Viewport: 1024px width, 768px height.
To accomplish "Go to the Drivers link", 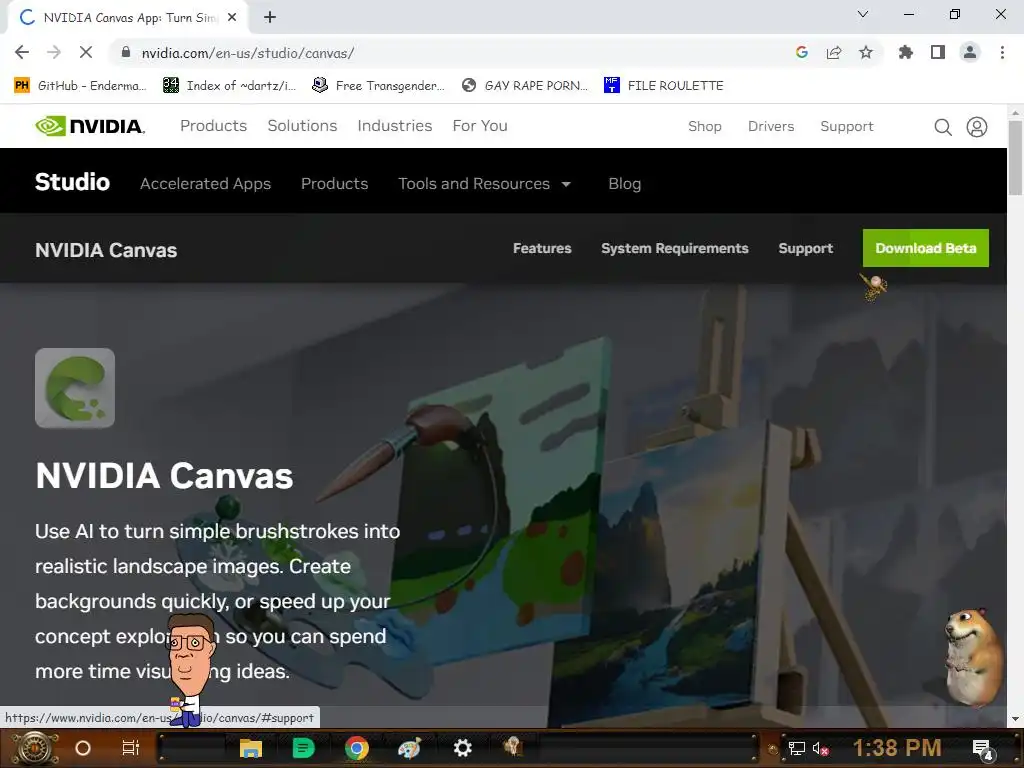I will point(771,127).
